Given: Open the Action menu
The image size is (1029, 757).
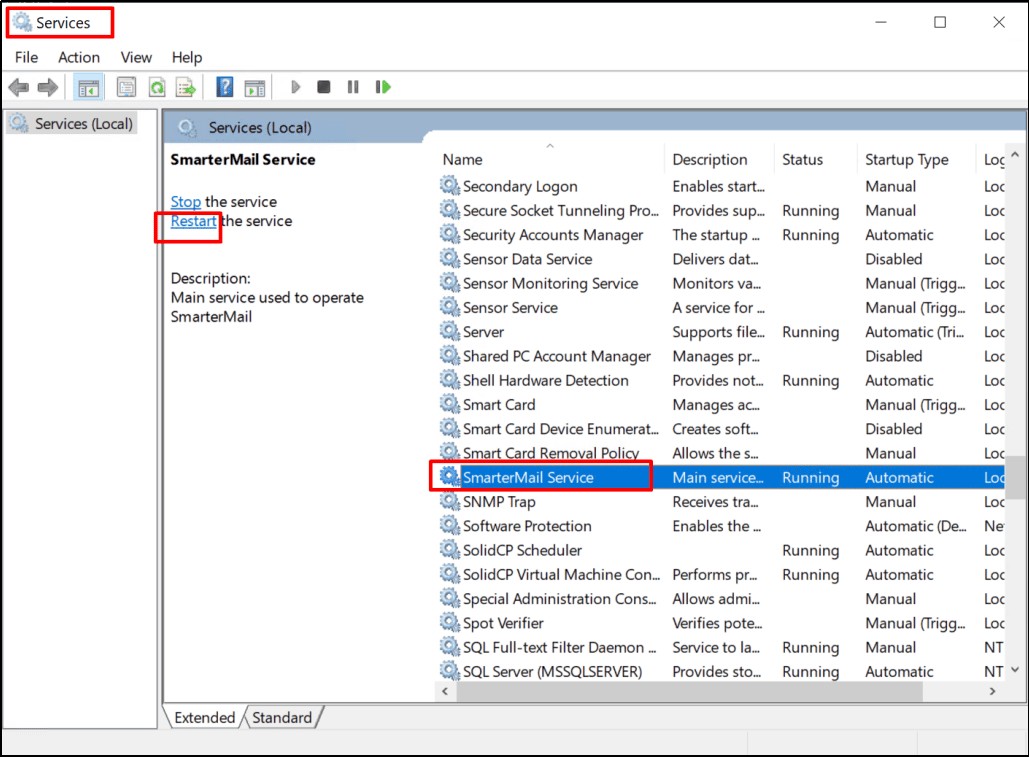Looking at the screenshot, I should pos(79,57).
